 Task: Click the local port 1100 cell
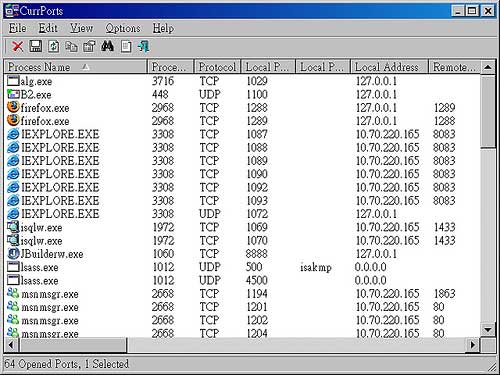tap(256, 94)
